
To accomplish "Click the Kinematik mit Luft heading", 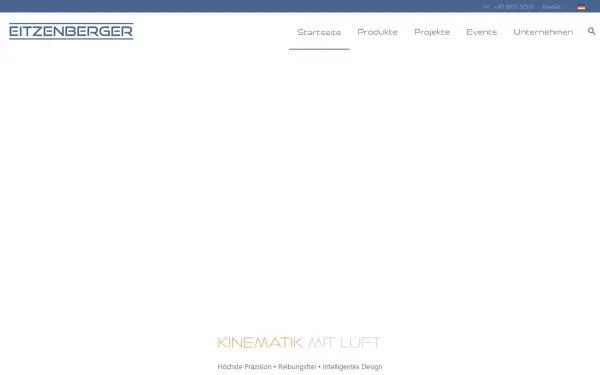I will coord(299,342).
